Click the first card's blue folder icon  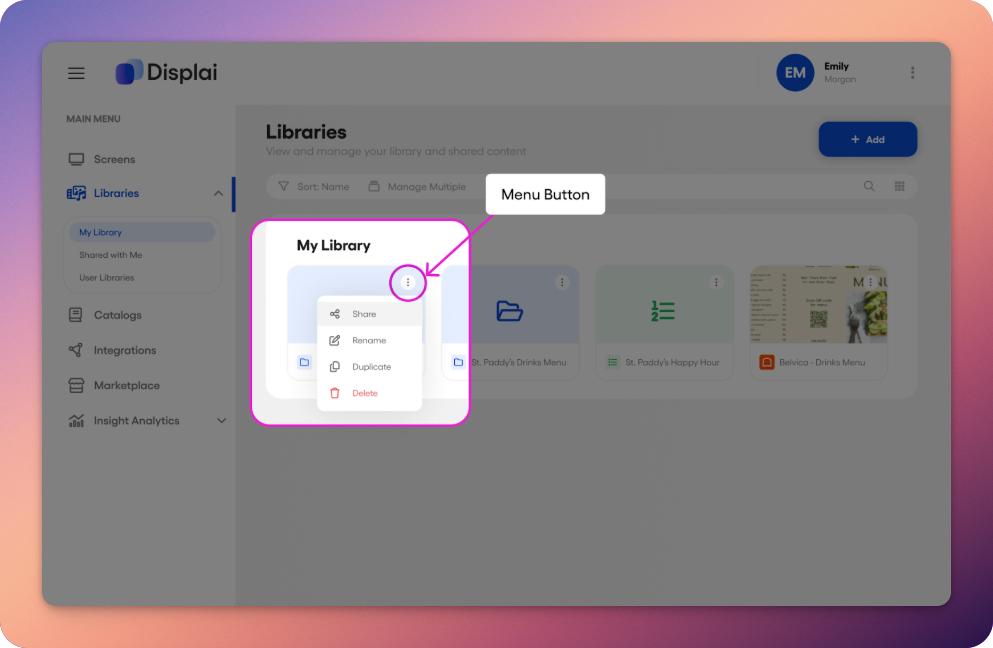point(305,362)
